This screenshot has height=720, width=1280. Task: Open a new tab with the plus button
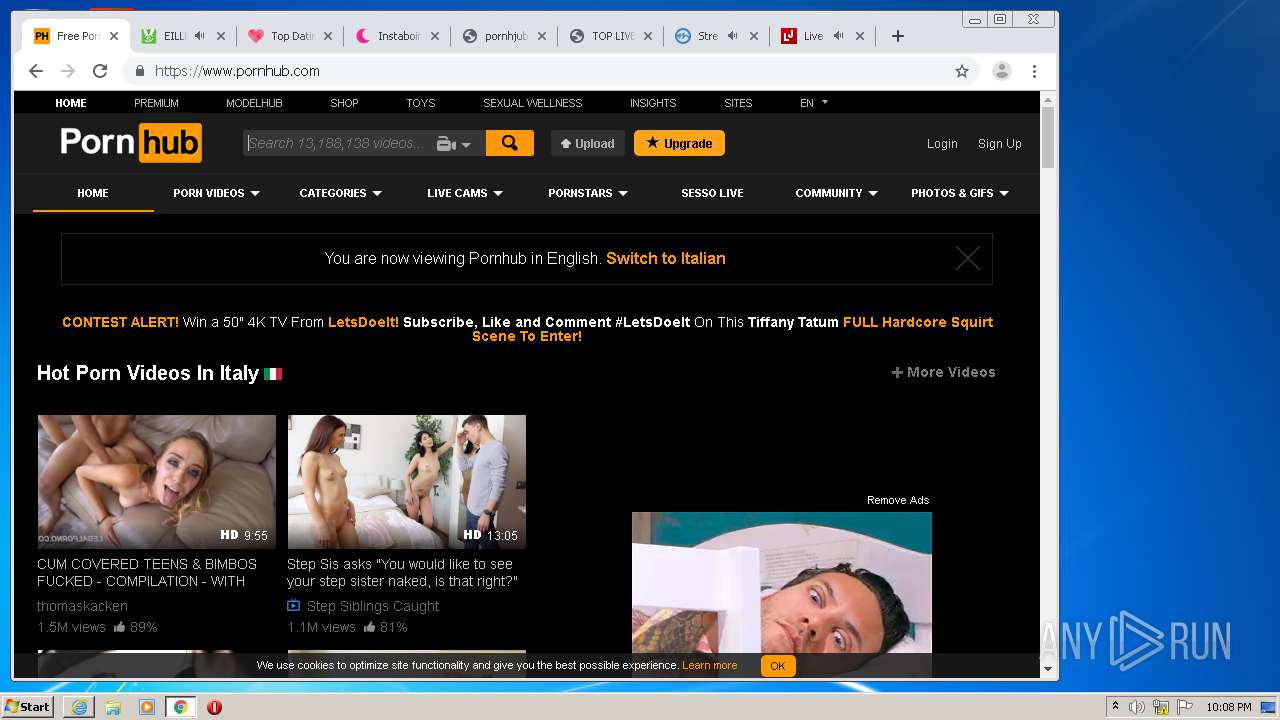pos(898,36)
